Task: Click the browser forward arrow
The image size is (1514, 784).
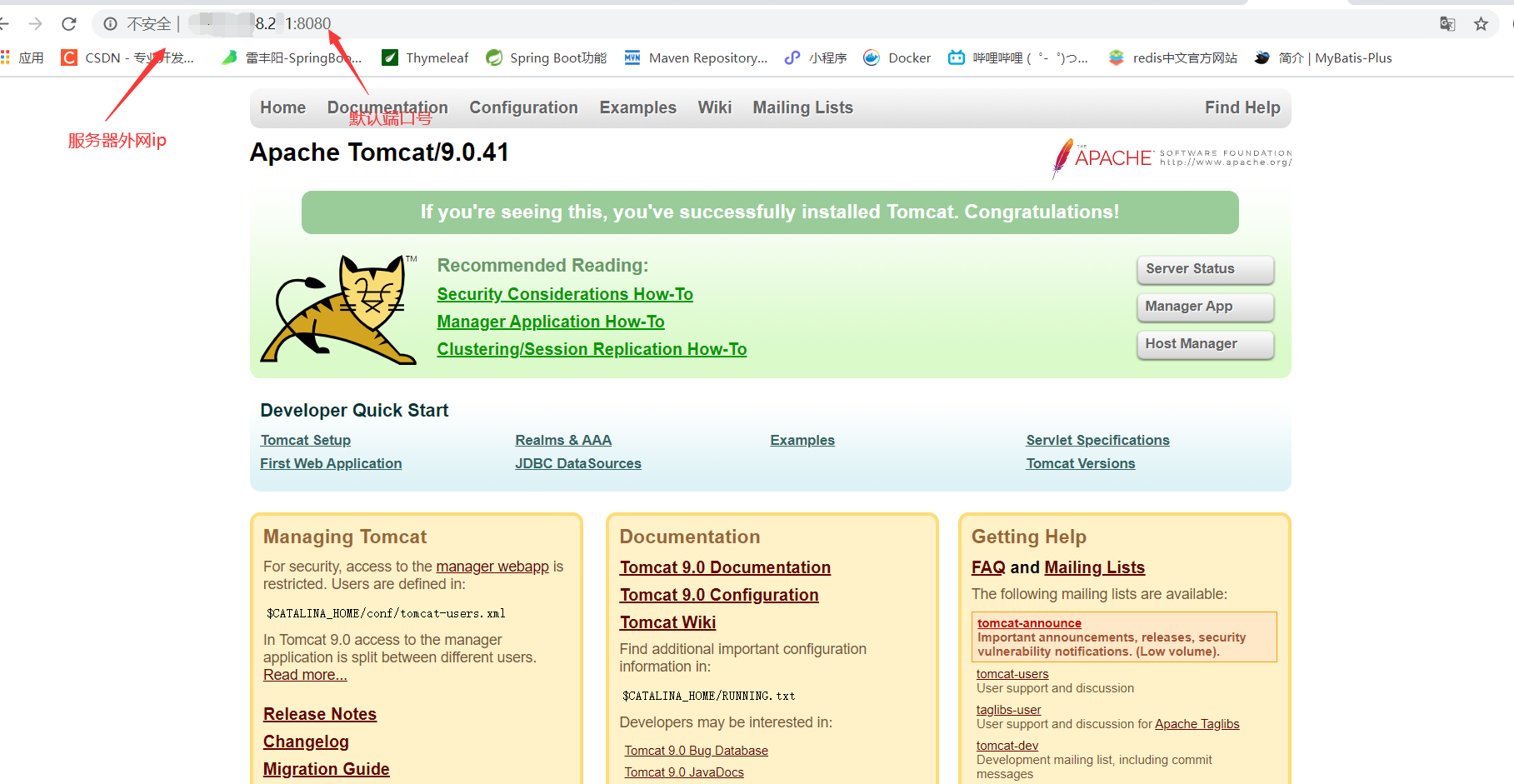Action: pyautogui.click(x=35, y=24)
